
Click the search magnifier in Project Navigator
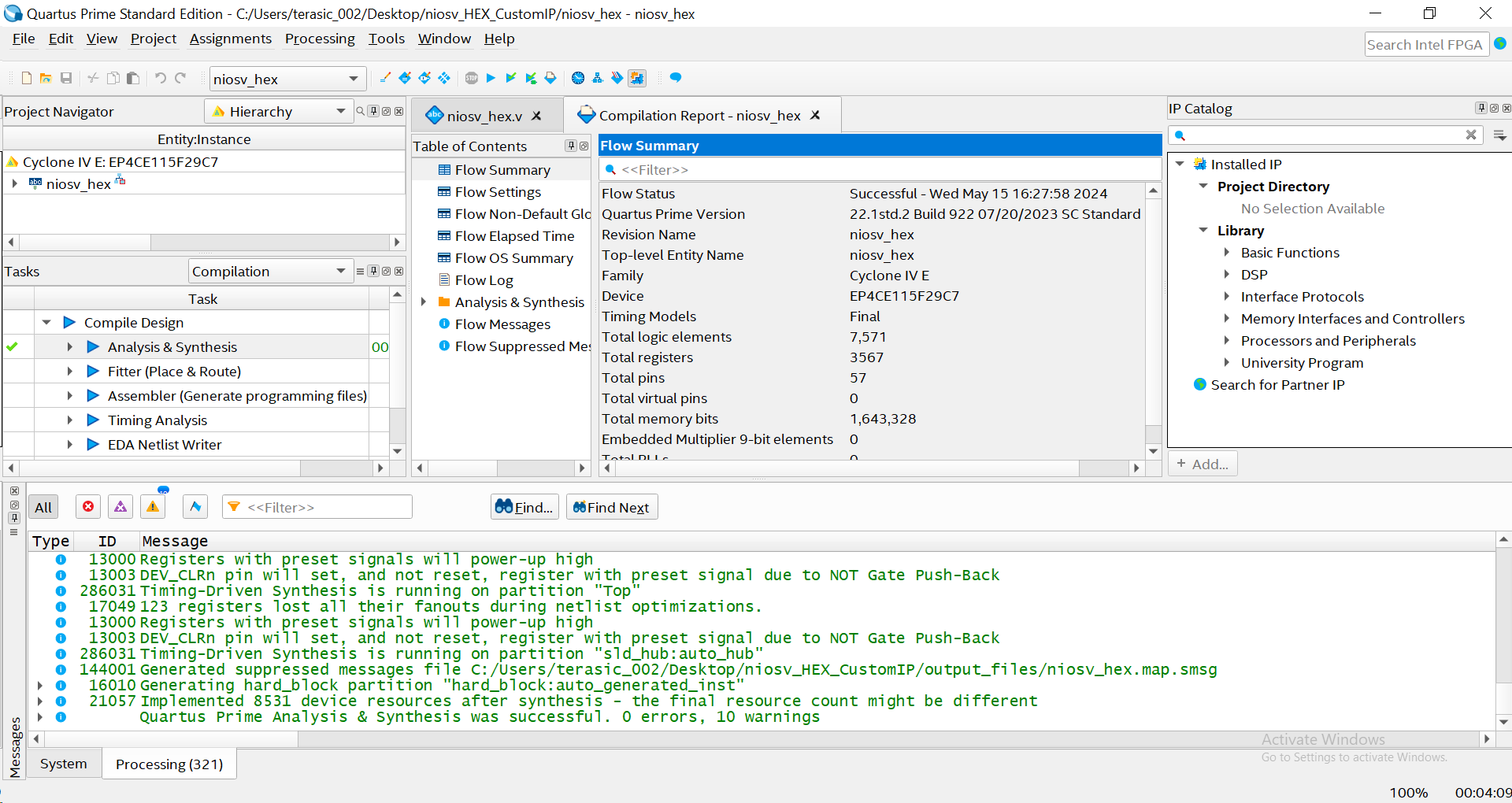pos(361,112)
